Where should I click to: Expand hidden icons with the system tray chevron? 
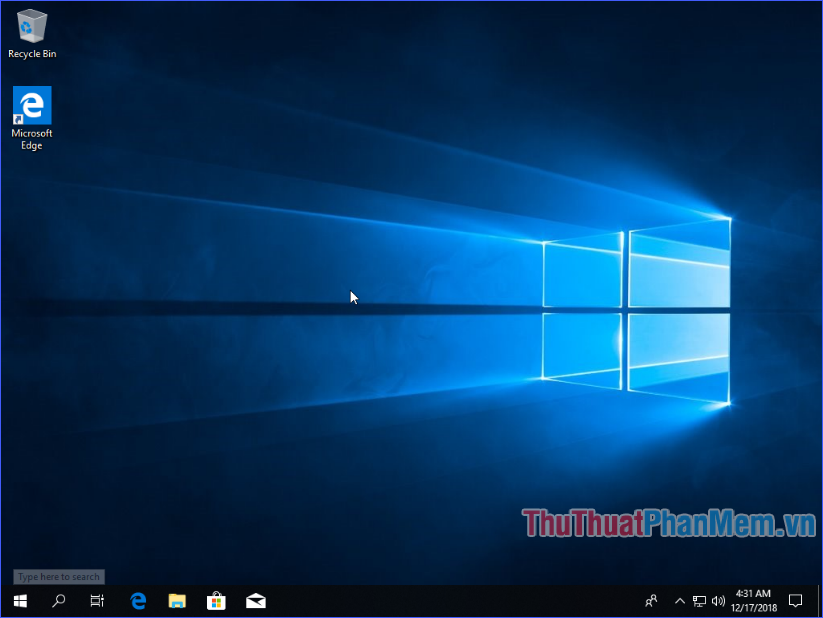(679, 601)
